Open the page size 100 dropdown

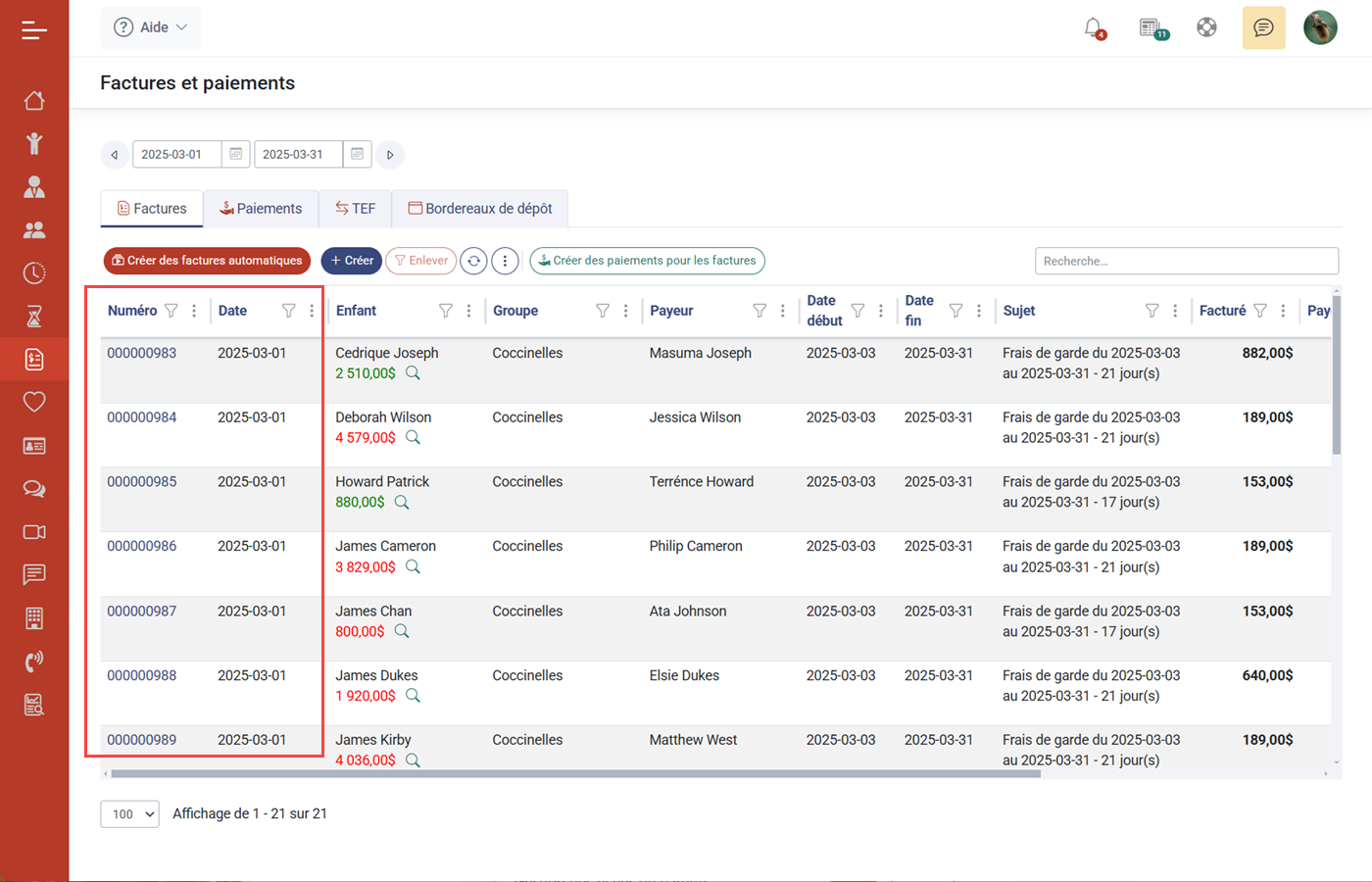coord(129,814)
